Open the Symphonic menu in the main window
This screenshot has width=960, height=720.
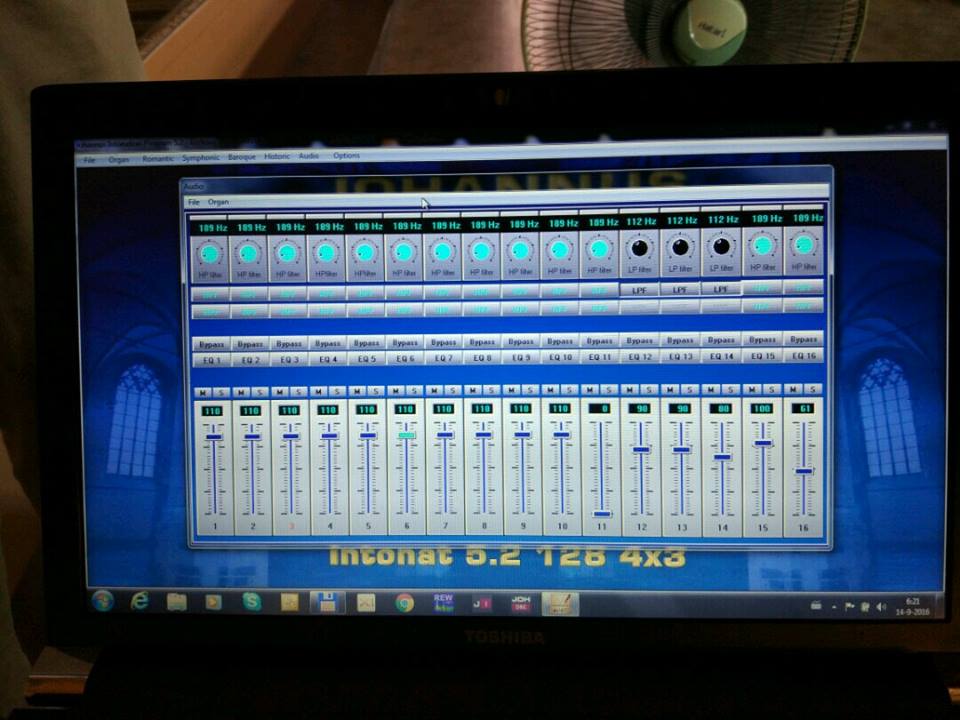(201, 158)
